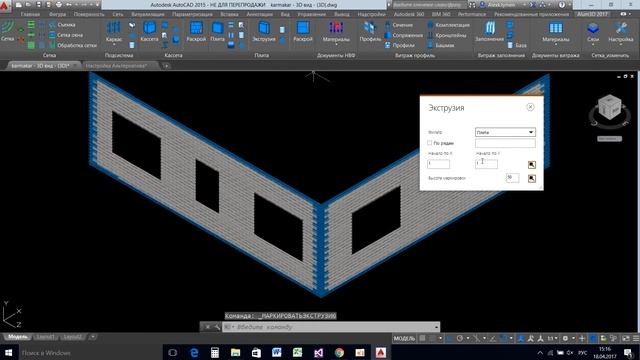The height and width of the screenshot is (360, 640).
Task: Click the Начало по X input field
Action: 438,164
